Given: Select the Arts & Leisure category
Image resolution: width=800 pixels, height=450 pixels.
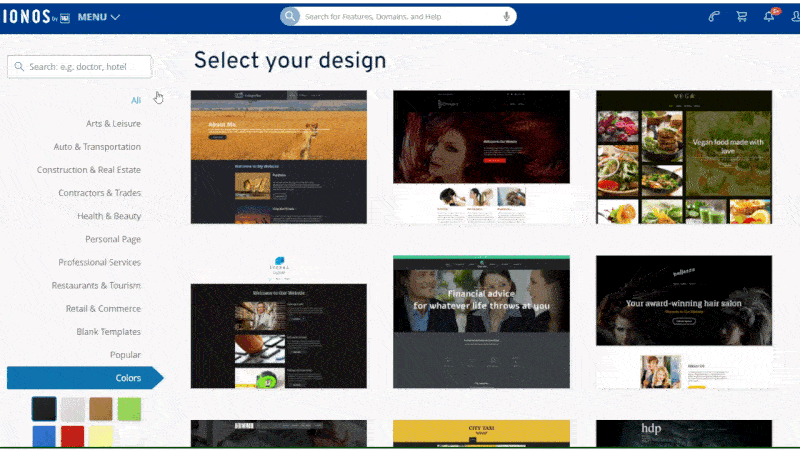Looking at the screenshot, I should click(x=113, y=124).
